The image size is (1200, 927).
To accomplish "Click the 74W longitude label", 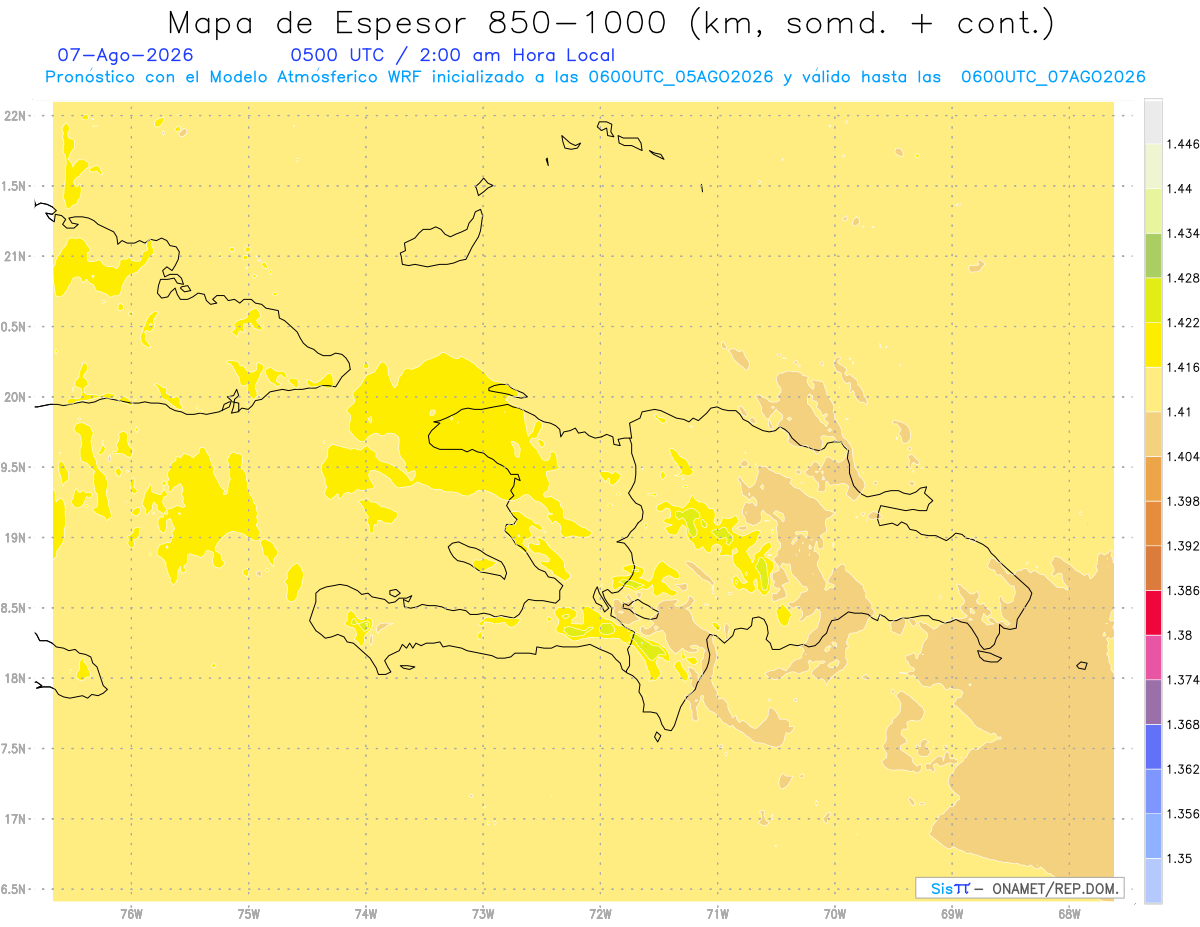I will coord(366,913).
